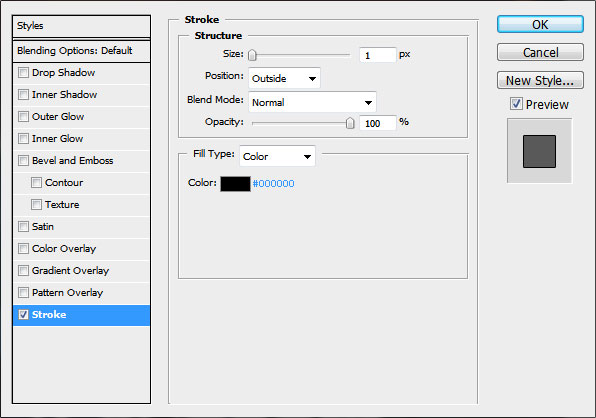Image resolution: width=596 pixels, height=418 pixels.
Task: Click the #000000 hex color text
Action: [273, 184]
